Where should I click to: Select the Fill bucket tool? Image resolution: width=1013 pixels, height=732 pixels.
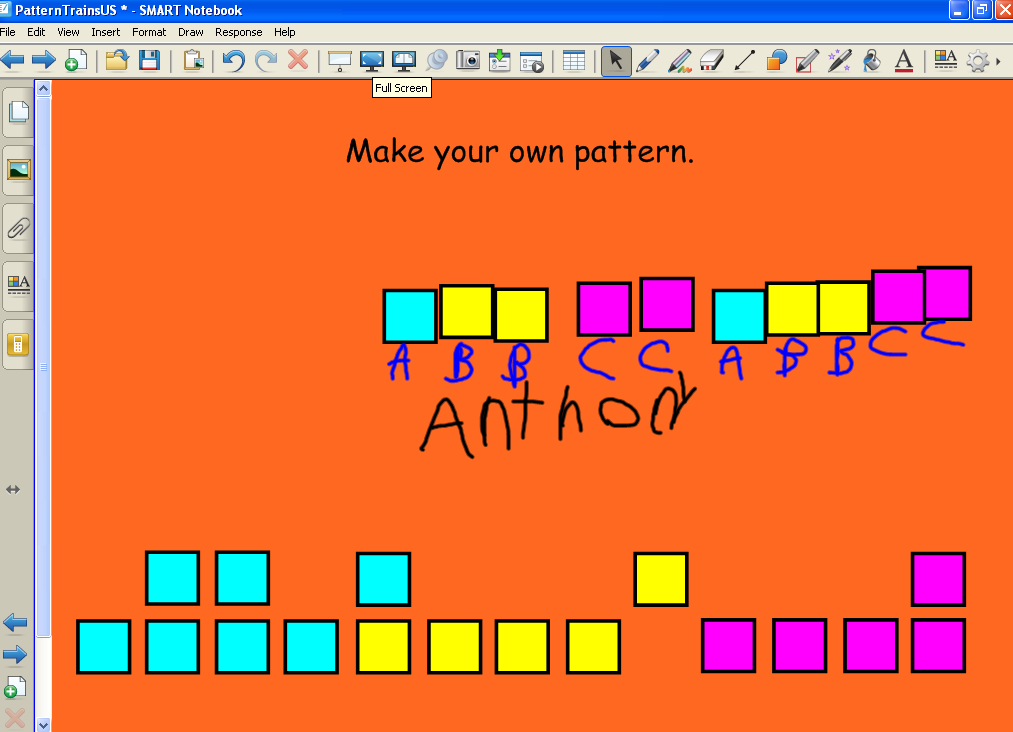pos(872,61)
